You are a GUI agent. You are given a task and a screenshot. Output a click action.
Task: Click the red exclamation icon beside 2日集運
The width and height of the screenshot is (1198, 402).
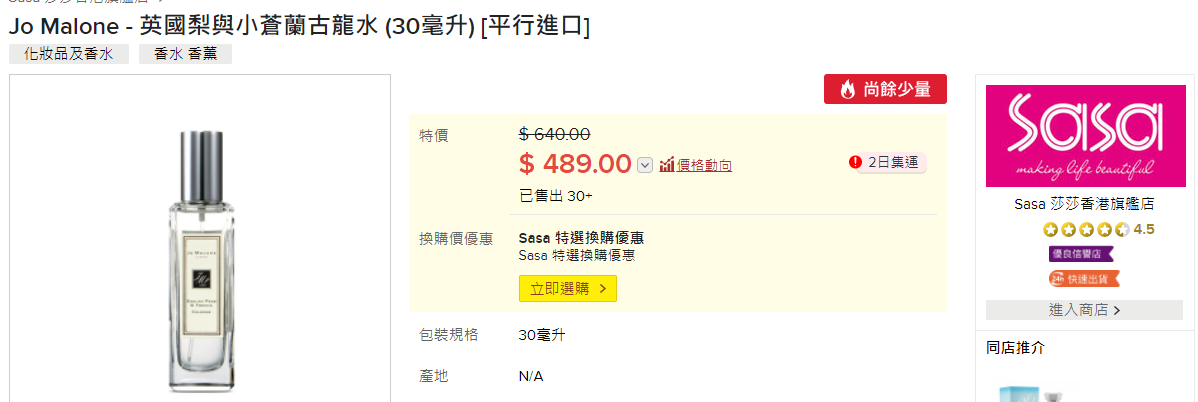click(x=855, y=162)
